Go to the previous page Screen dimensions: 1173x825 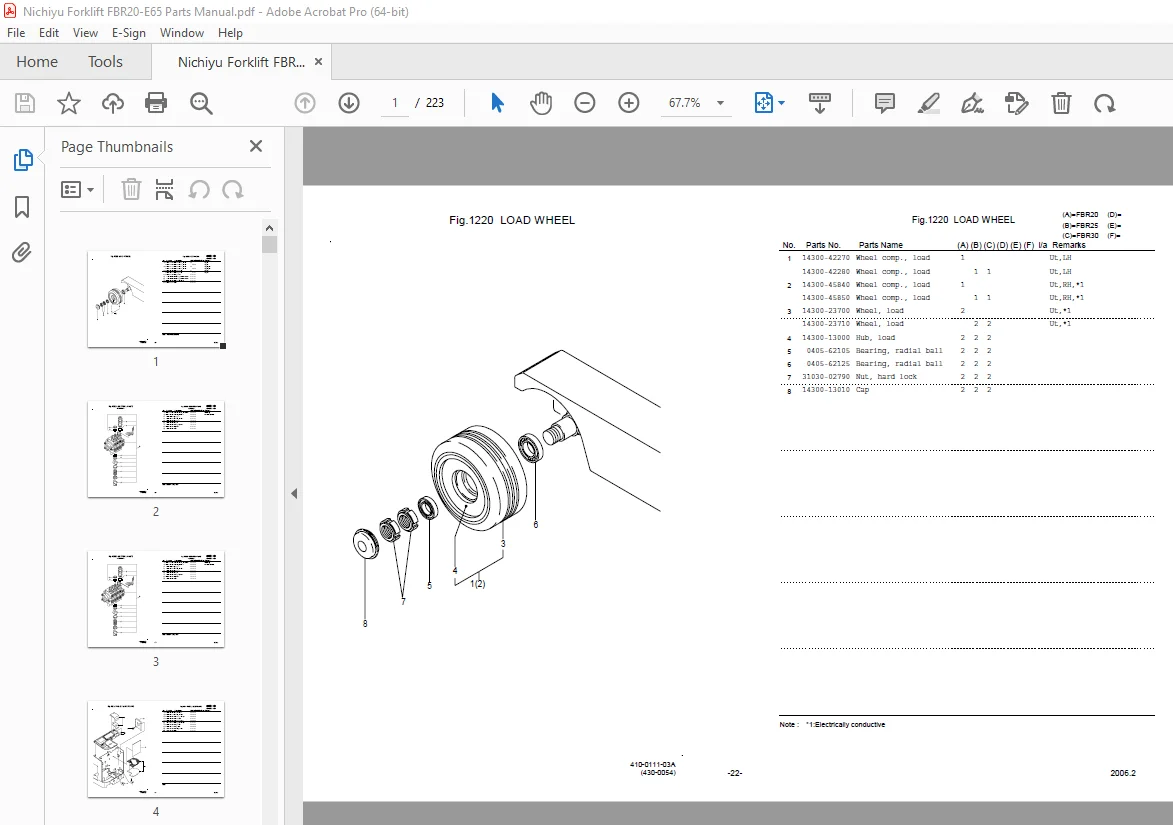[x=304, y=103]
